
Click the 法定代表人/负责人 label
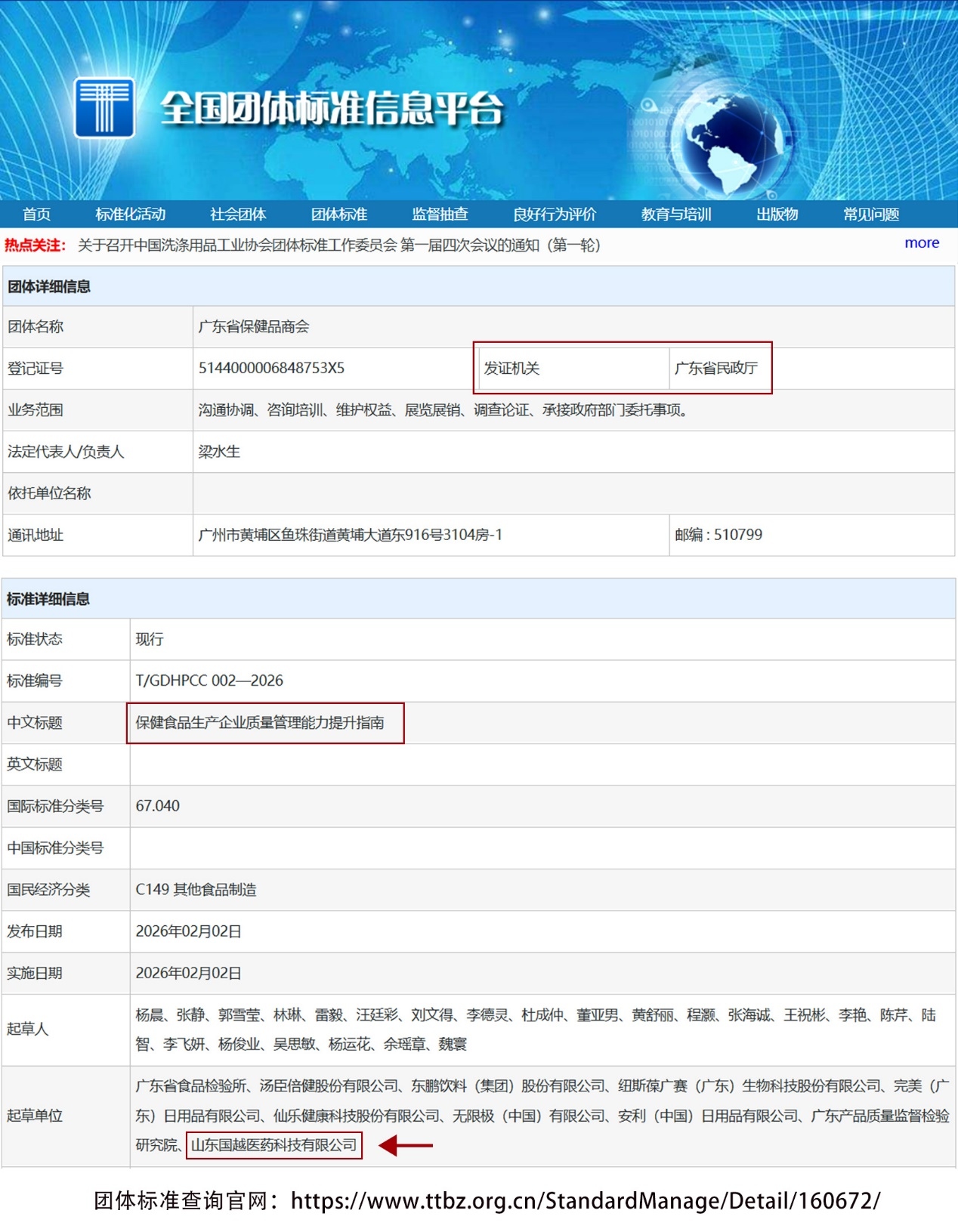[x=66, y=452]
